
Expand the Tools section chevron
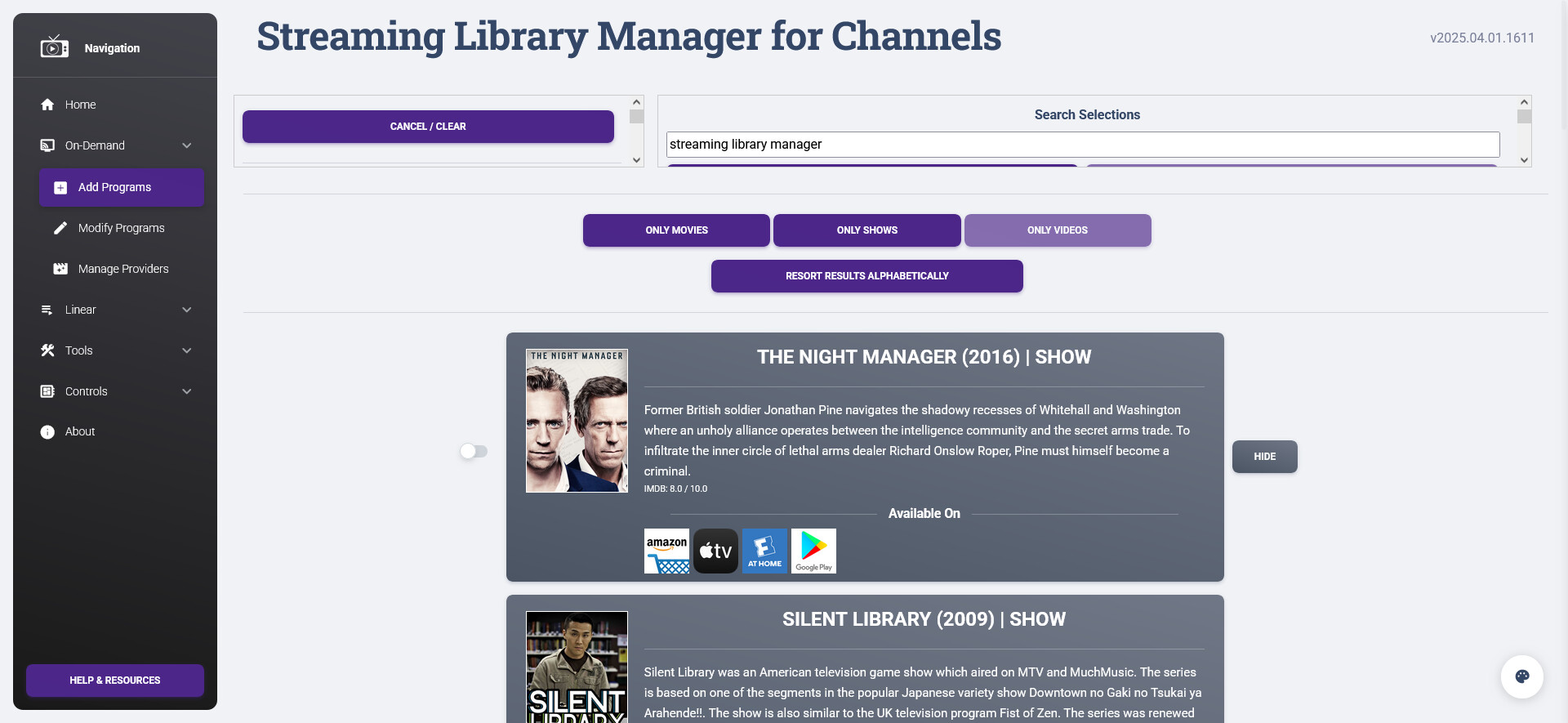(x=187, y=350)
